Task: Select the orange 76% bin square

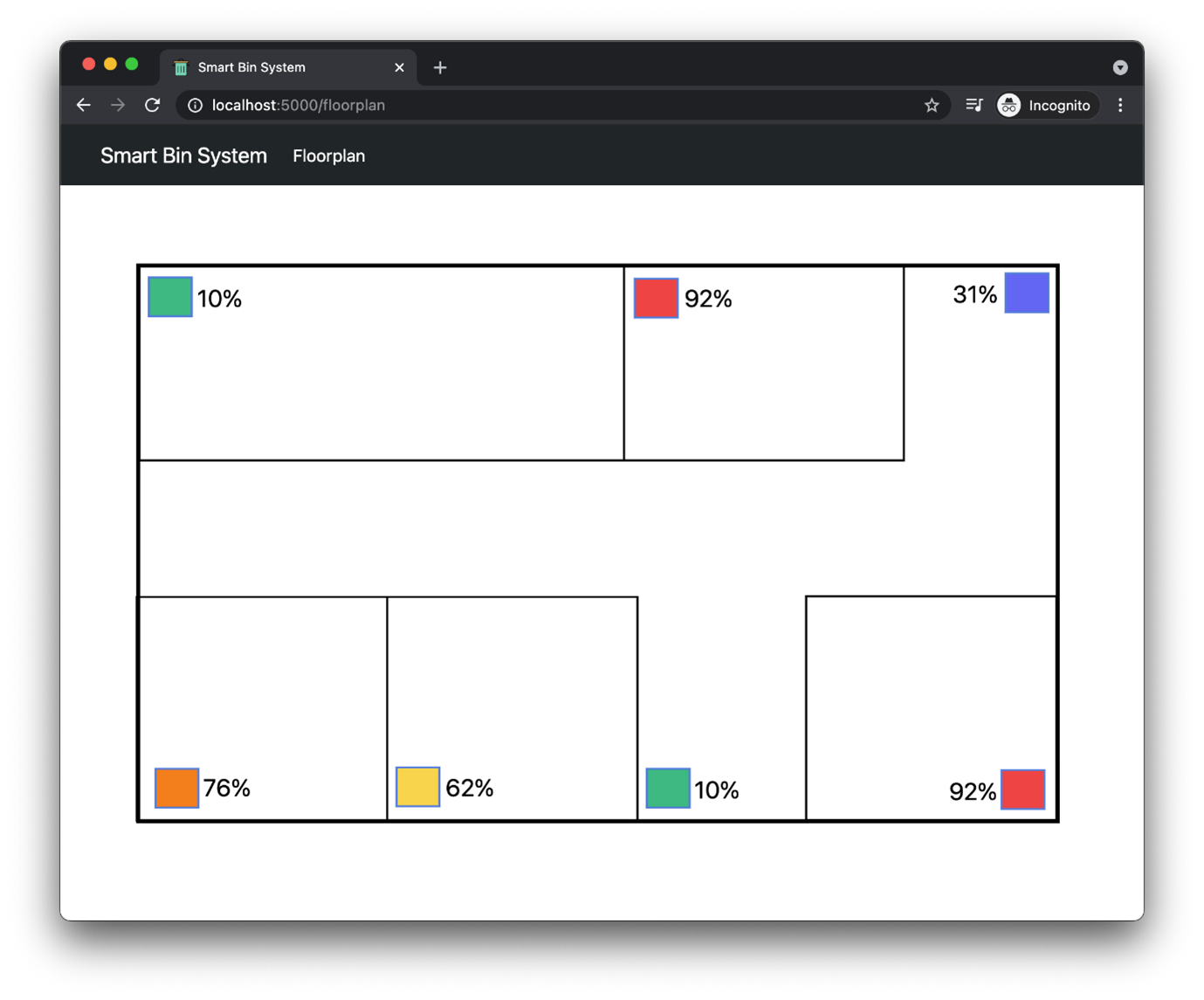Action: pyautogui.click(x=176, y=788)
